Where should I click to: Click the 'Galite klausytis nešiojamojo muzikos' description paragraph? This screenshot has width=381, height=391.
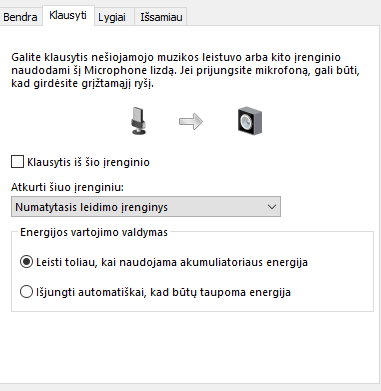coord(185,70)
